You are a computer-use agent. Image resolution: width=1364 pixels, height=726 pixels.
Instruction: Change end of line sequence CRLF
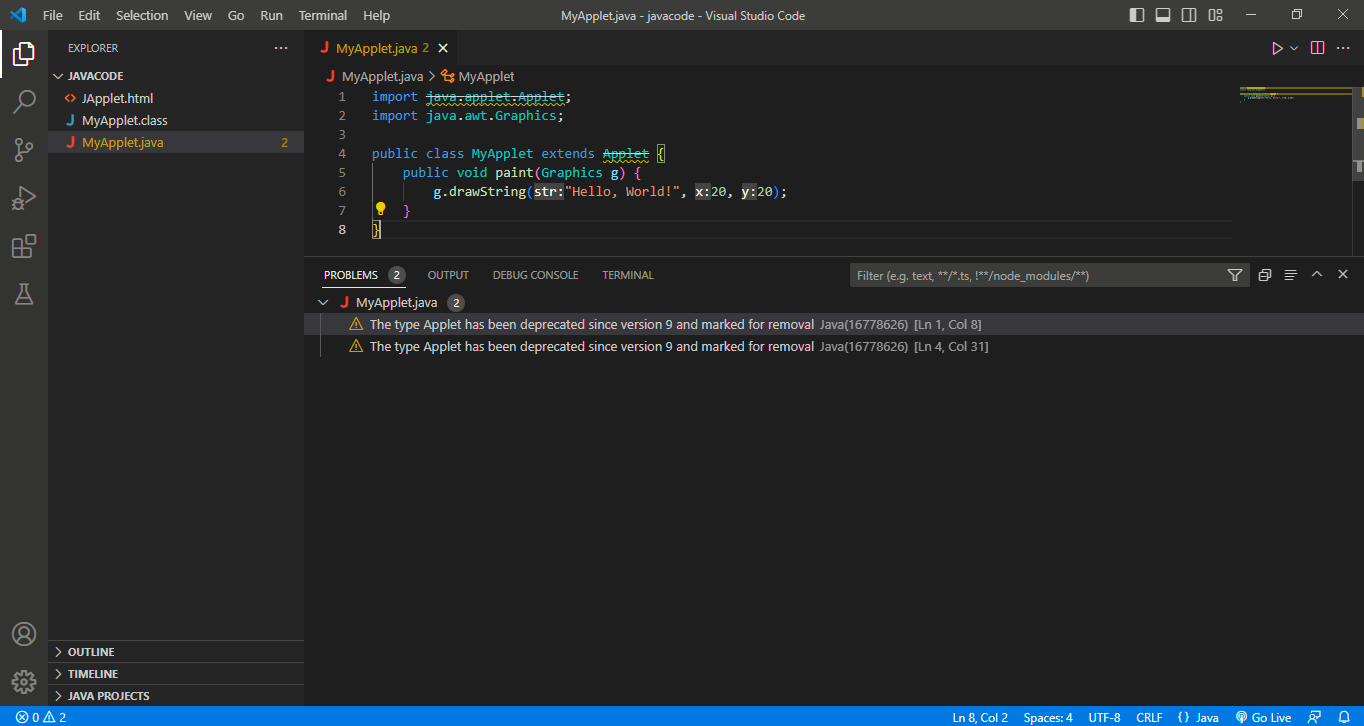(1149, 717)
